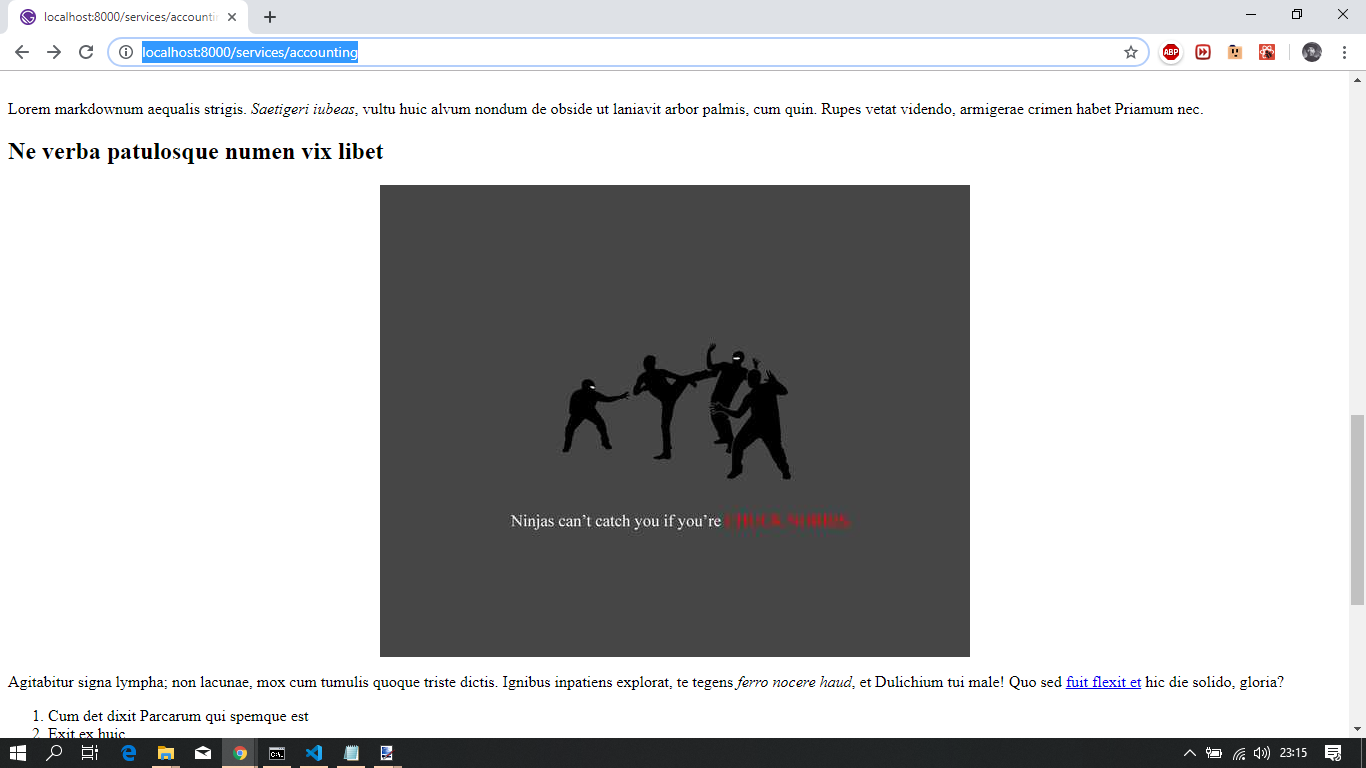1366x768 pixels.
Task: Open Task View from the taskbar
Action: [x=90, y=754]
